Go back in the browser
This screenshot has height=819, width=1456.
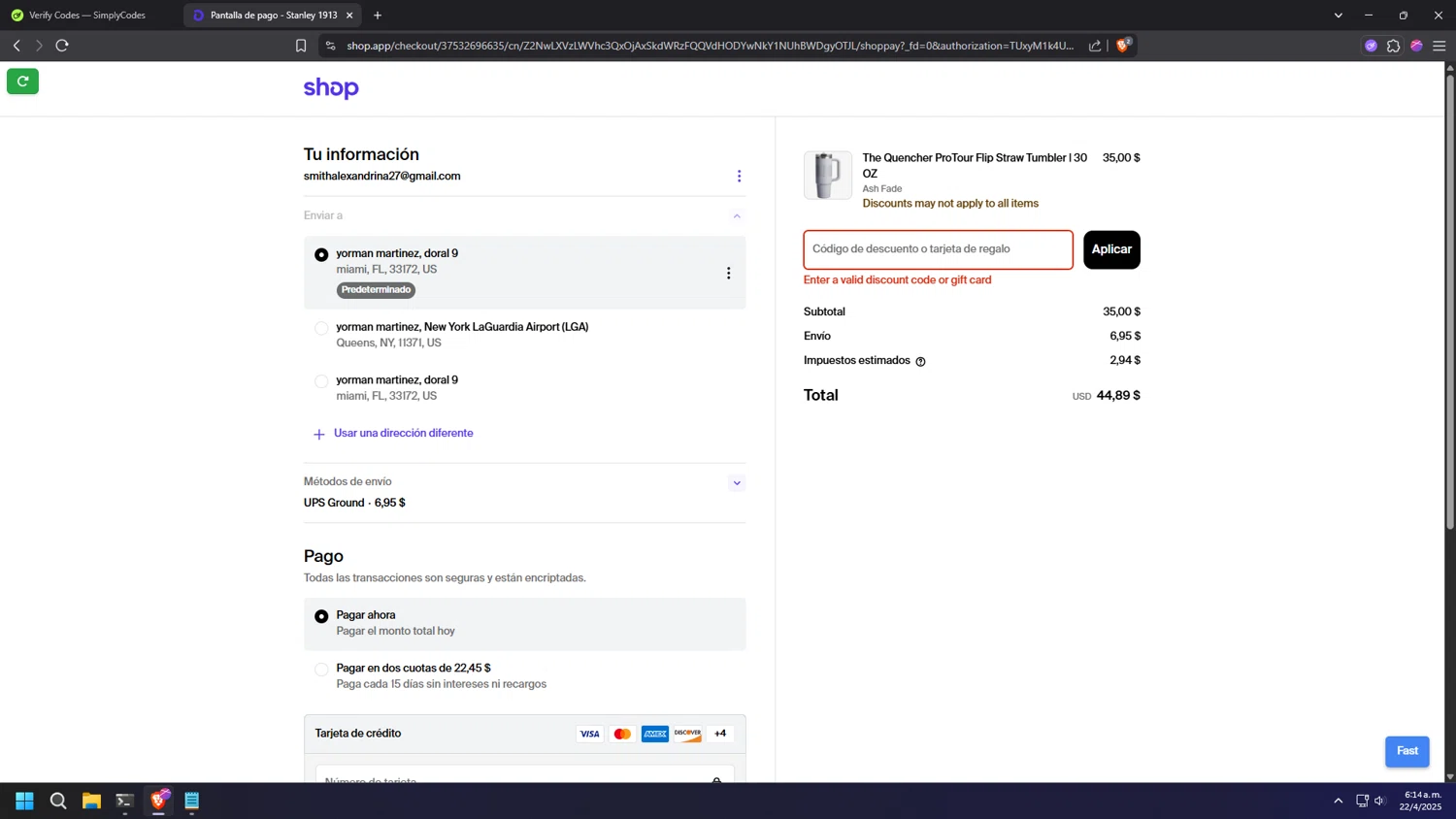[x=17, y=46]
